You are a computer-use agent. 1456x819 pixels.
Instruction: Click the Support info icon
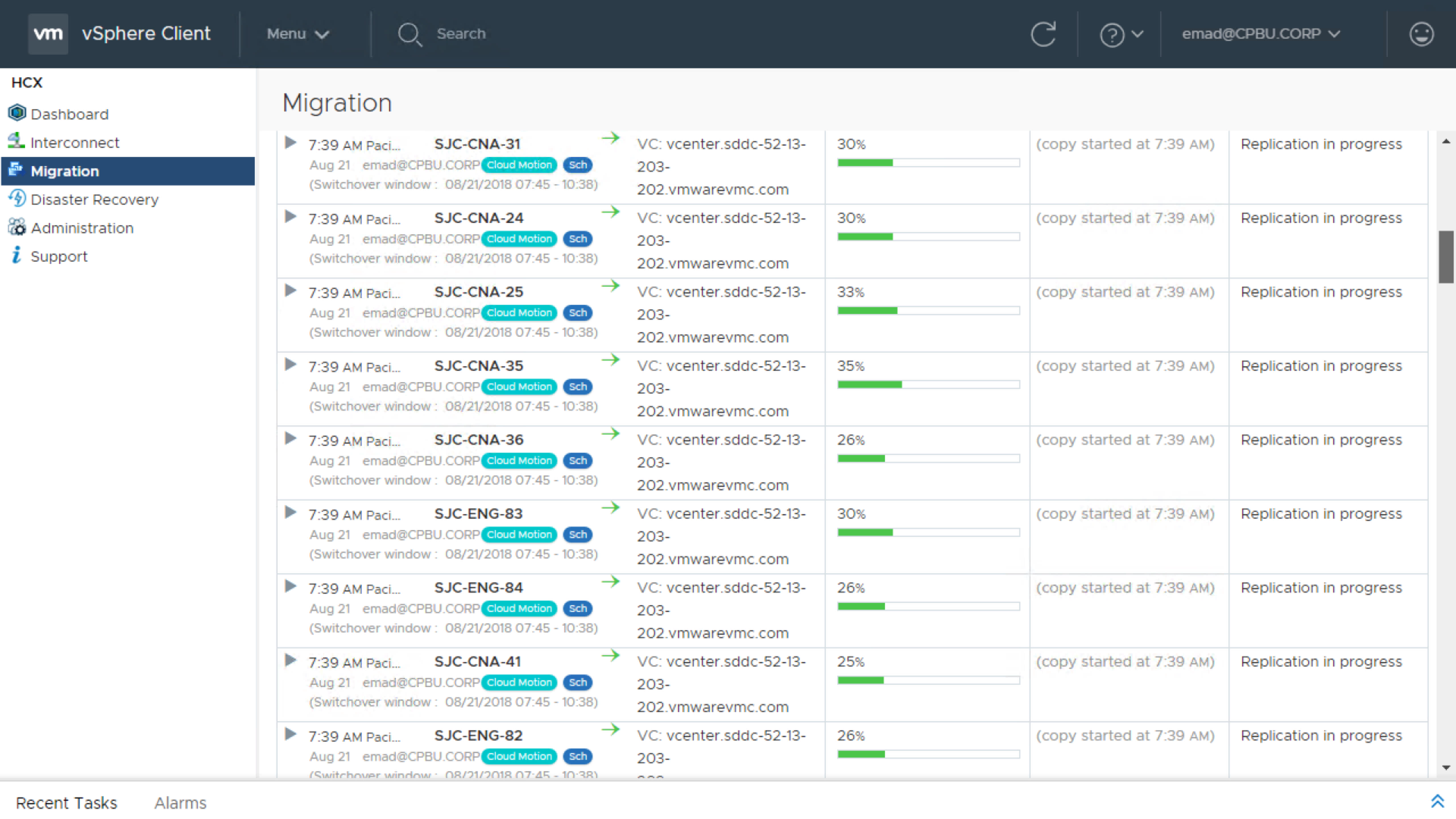pos(17,256)
